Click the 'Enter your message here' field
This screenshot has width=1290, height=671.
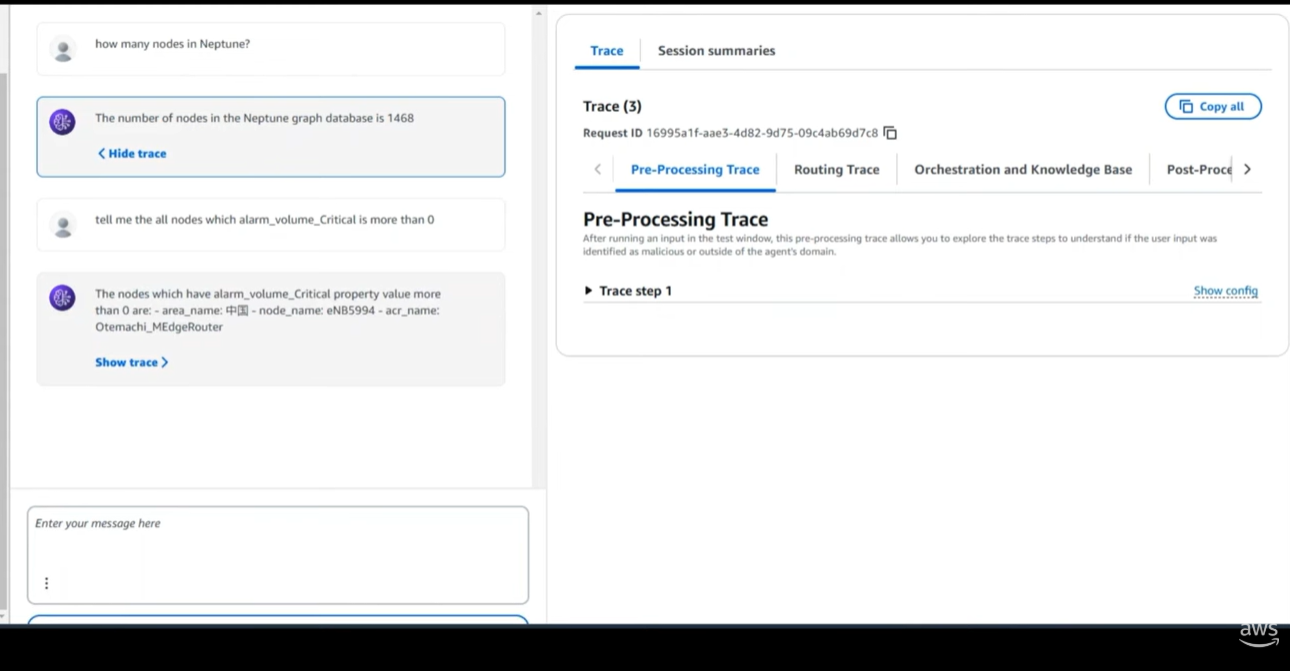click(x=278, y=554)
